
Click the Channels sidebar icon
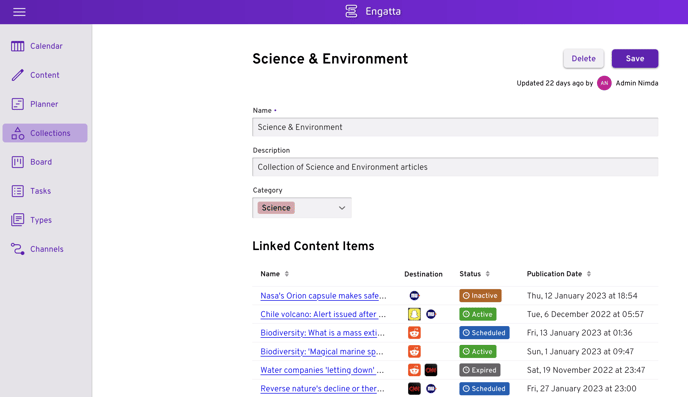(18, 249)
